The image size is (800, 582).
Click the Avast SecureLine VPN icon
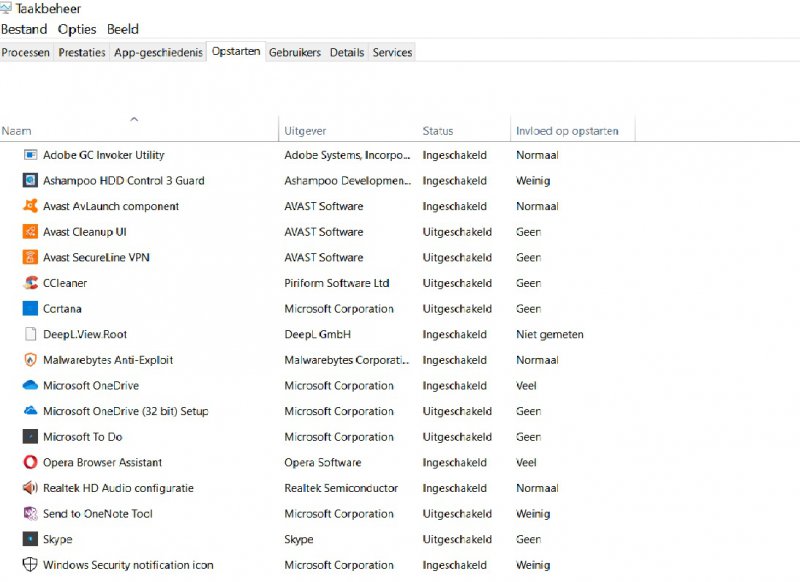tap(30, 257)
